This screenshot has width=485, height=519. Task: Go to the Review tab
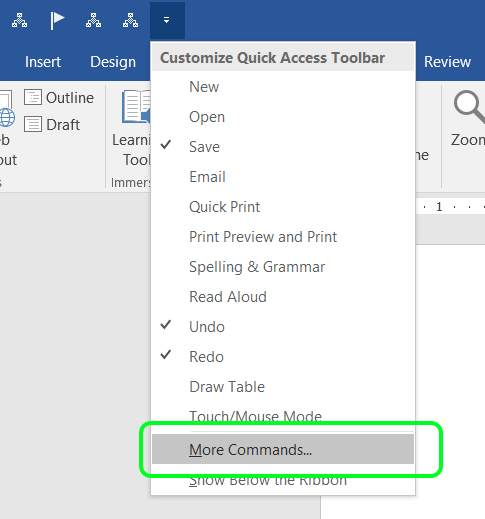(x=447, y=62)
